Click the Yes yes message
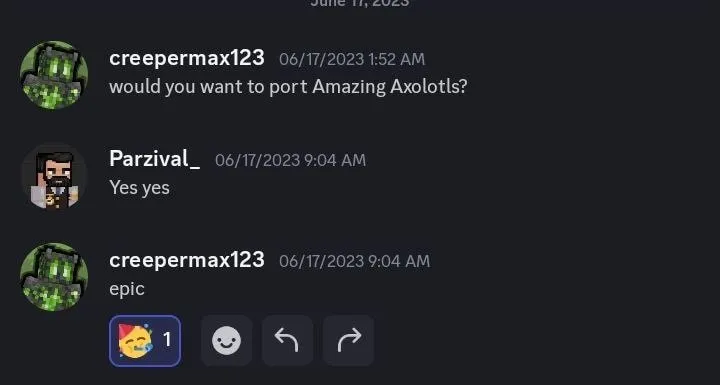This screenshot has height=385, width=720. pos(140,188)
